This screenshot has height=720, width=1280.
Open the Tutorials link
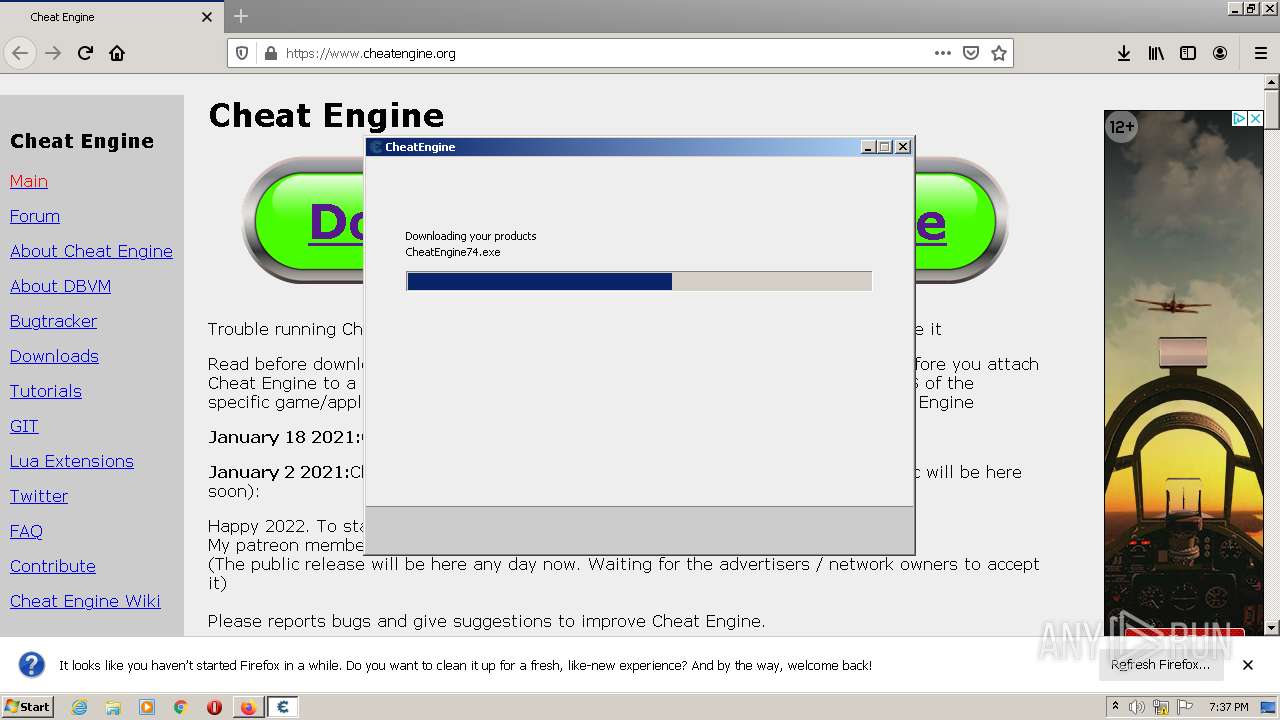46,391
